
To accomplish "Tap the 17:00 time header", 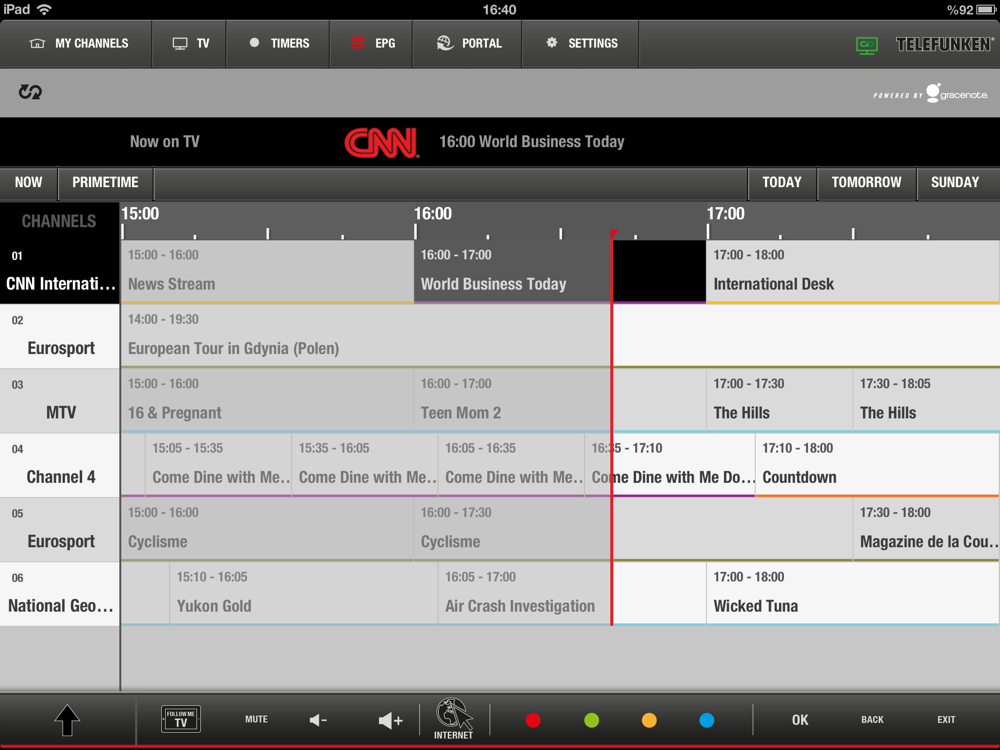I will click(726, 214).
